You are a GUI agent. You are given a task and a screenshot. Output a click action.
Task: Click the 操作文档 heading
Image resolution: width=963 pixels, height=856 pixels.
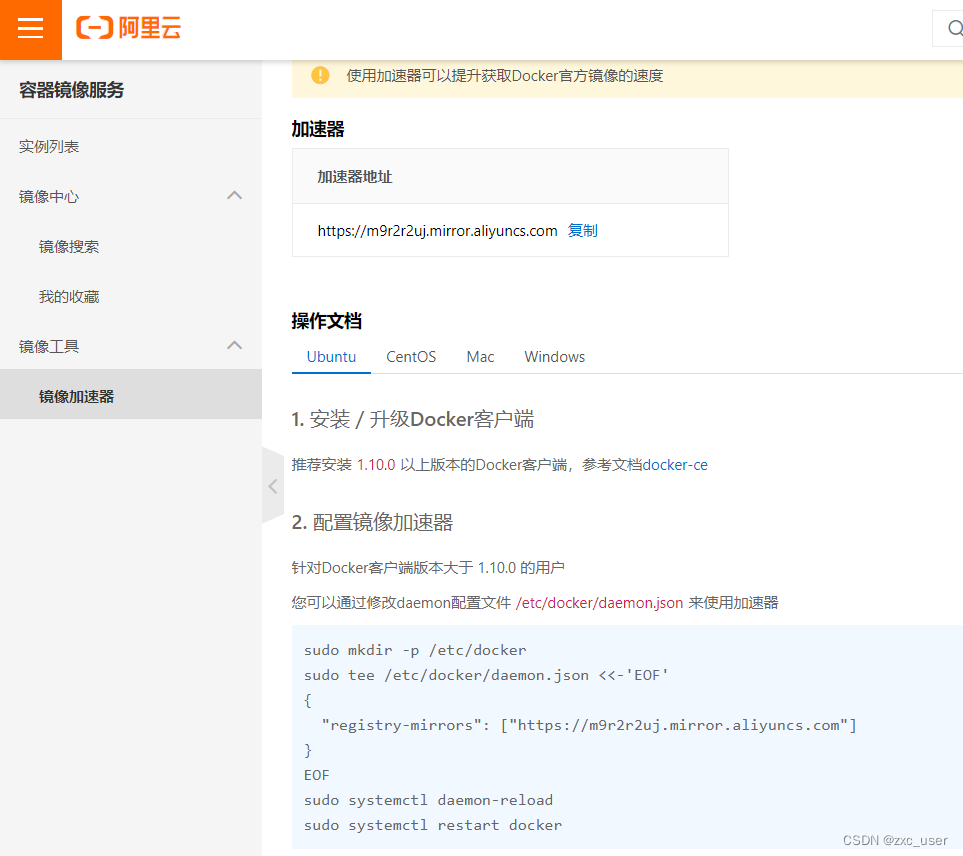pos(327,321)
